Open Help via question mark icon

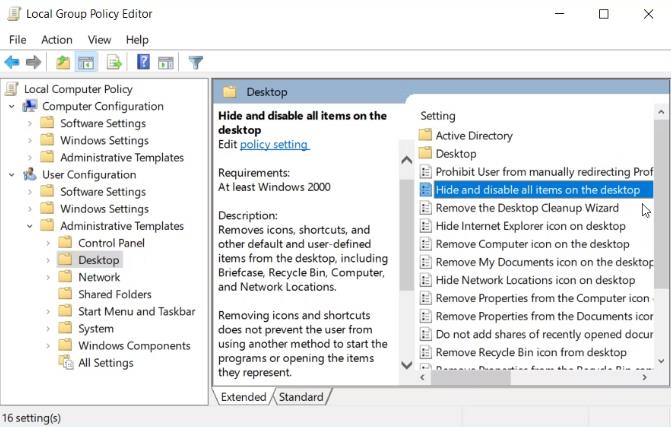point(143,62)
